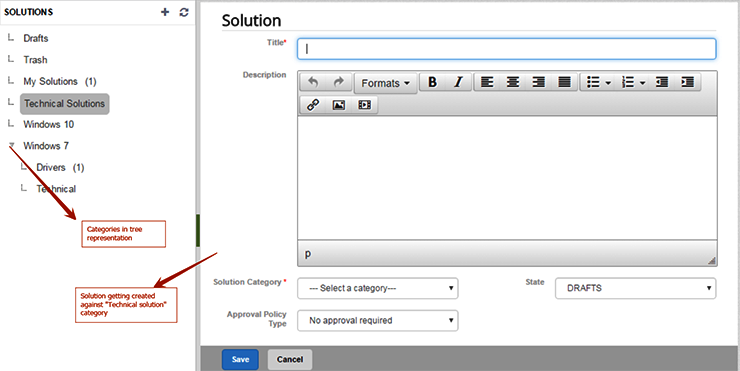This screenshot has height=371, width=740.
Task: Center-align the description text
Action: pyautogui.click(x=513, y=82)
